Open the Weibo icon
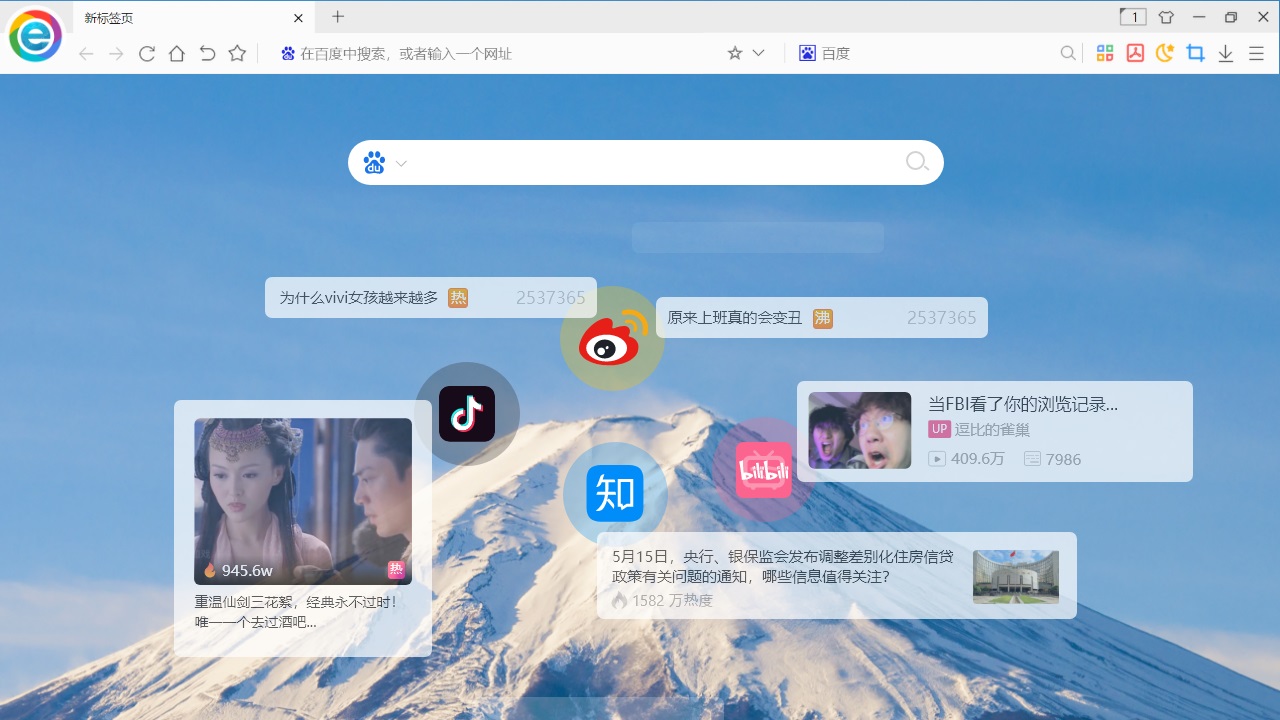1280x720 pixels. [x=612, y=338]
